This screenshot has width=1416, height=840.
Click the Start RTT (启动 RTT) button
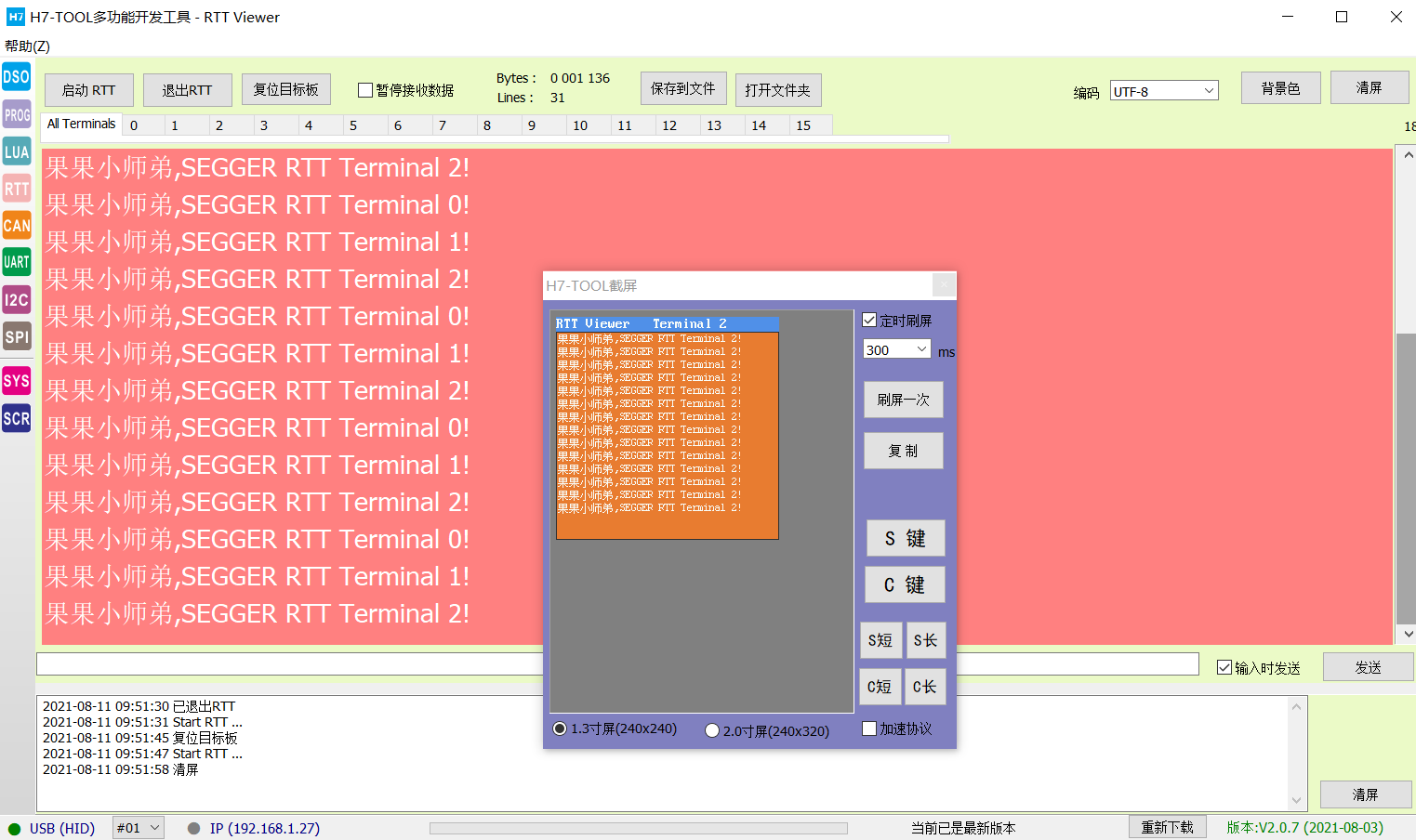(89, 90)
